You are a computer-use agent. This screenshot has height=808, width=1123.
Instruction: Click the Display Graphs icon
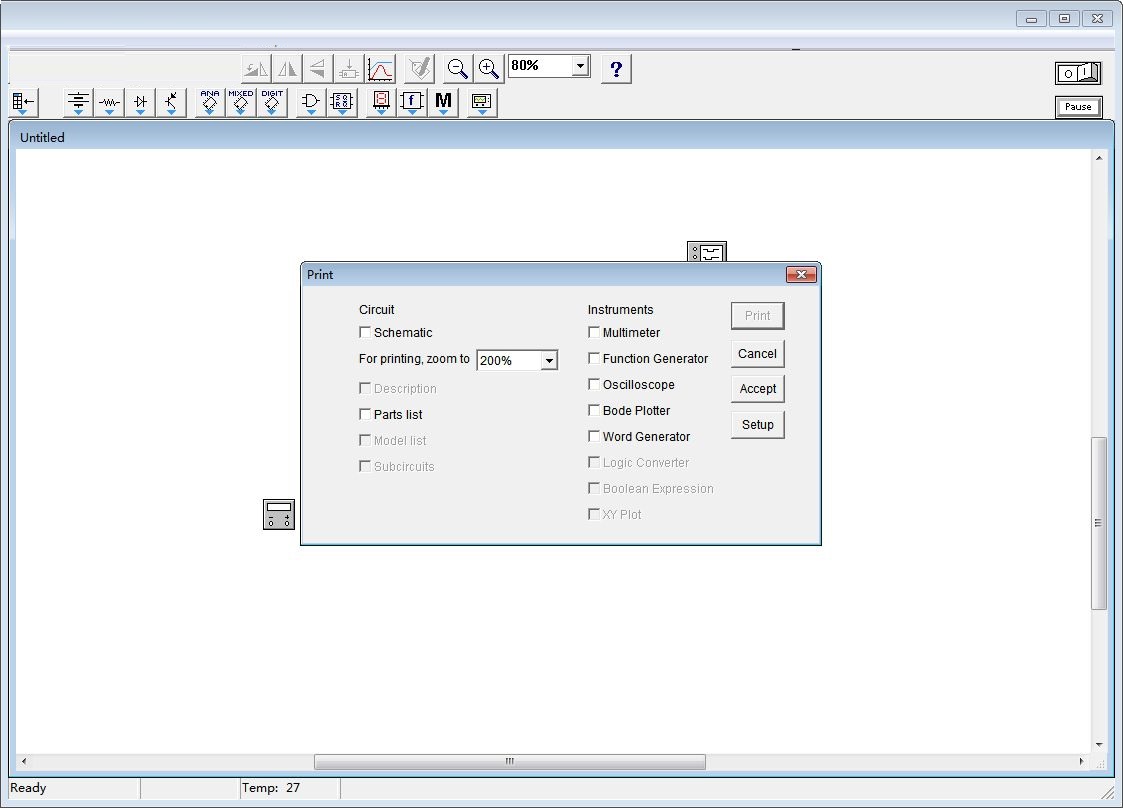coord(380,69)
